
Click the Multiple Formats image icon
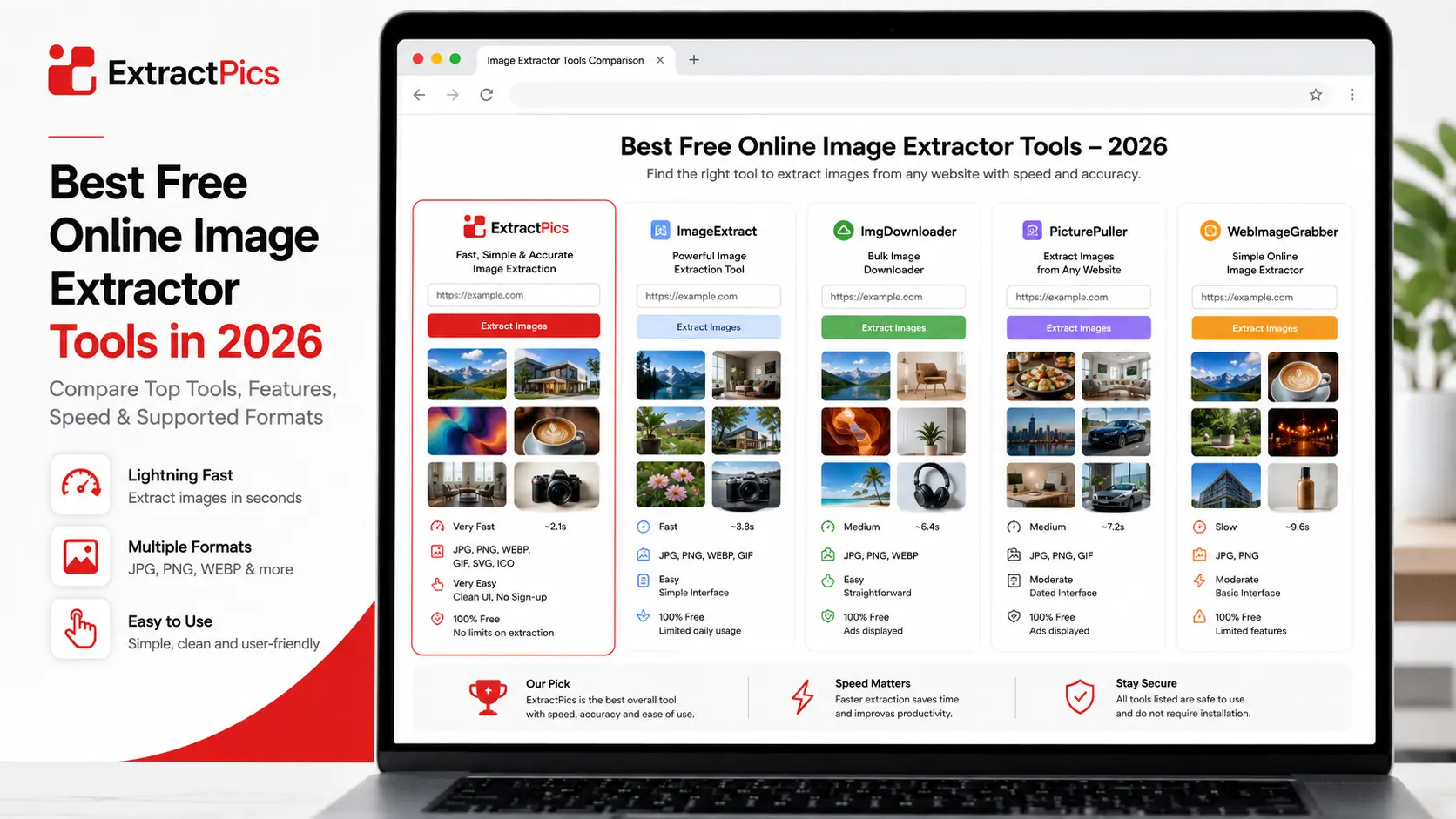pos(81,556)
